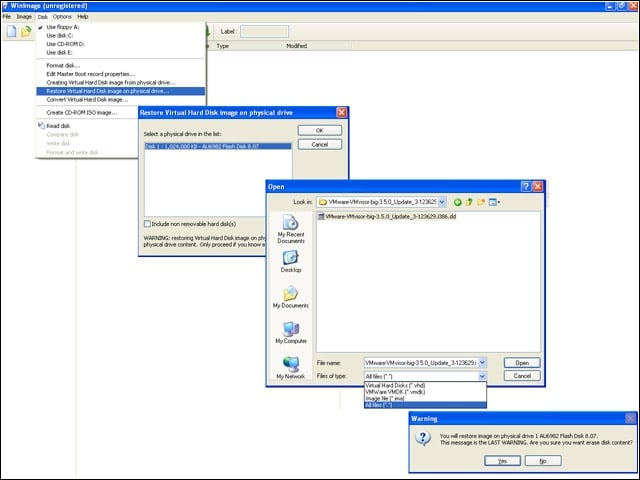Click the Type column header
Viewport: 640px width, 480px height.
click(245, 46)
